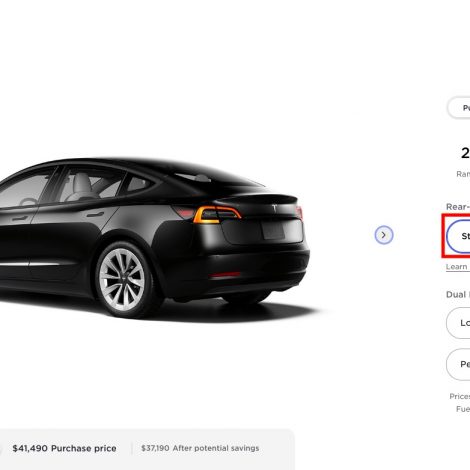Click the rear license plate area
470x470 pixels.
coord(273,231)
